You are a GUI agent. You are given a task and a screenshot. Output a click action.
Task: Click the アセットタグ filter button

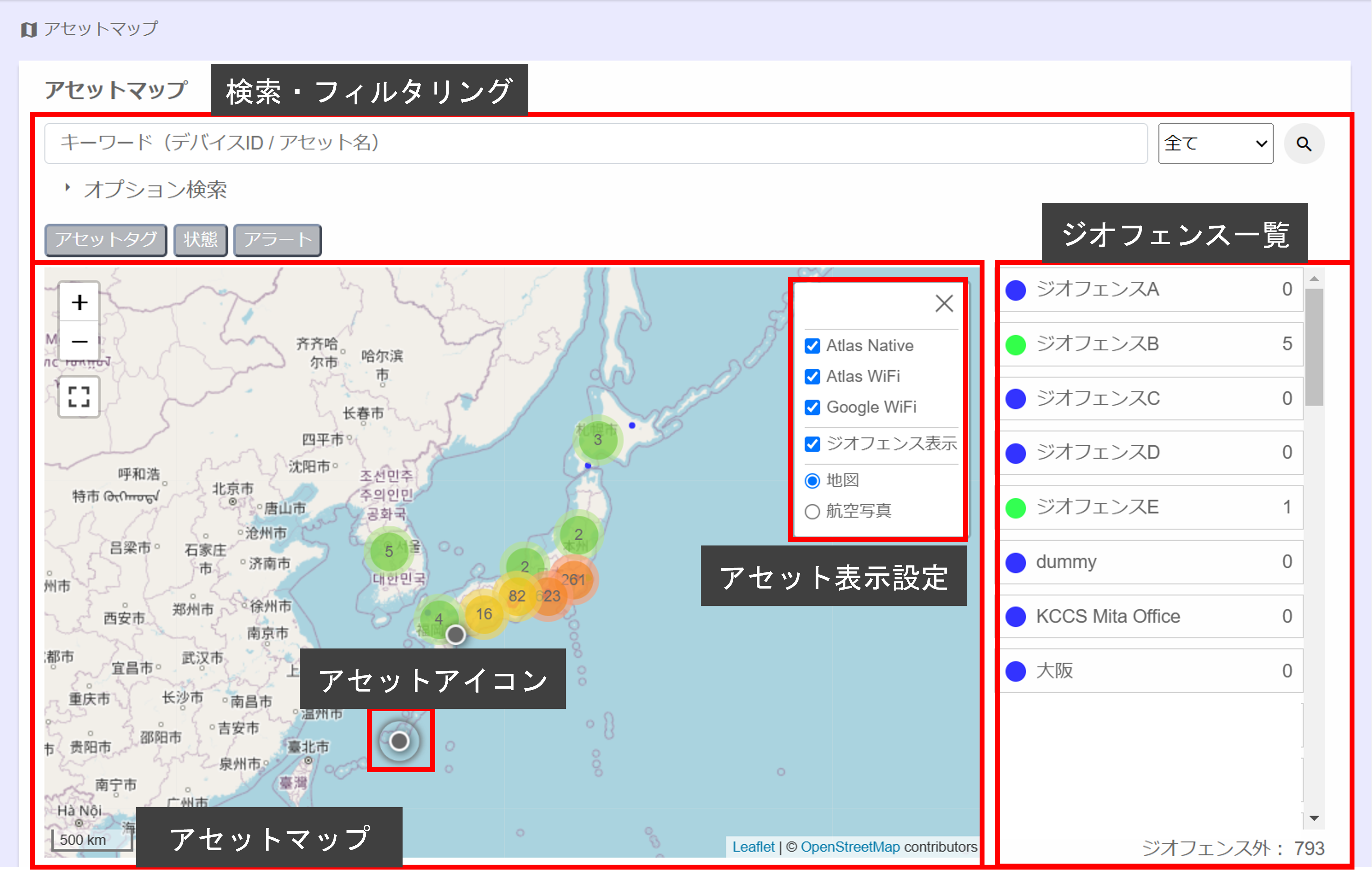pos(106,240)
